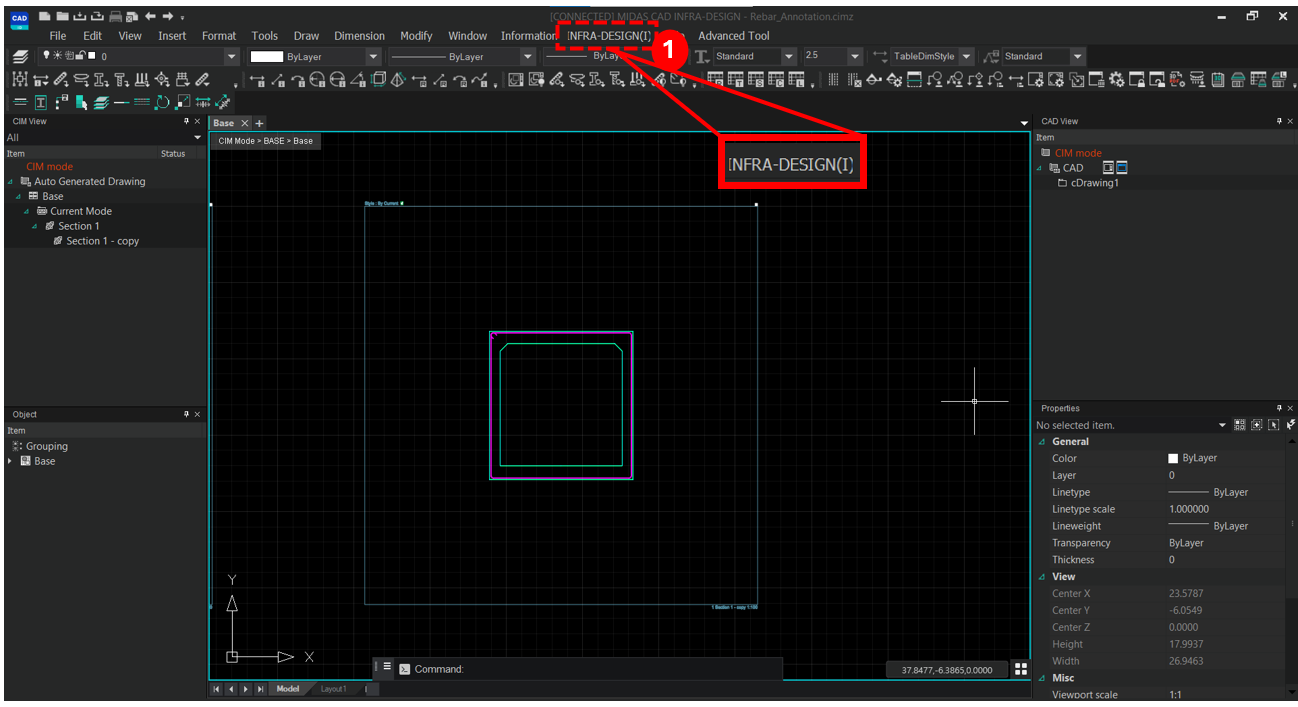
Task: Select the framed text-cursor icon in the third toolbar row
Action: pos(41,102)
